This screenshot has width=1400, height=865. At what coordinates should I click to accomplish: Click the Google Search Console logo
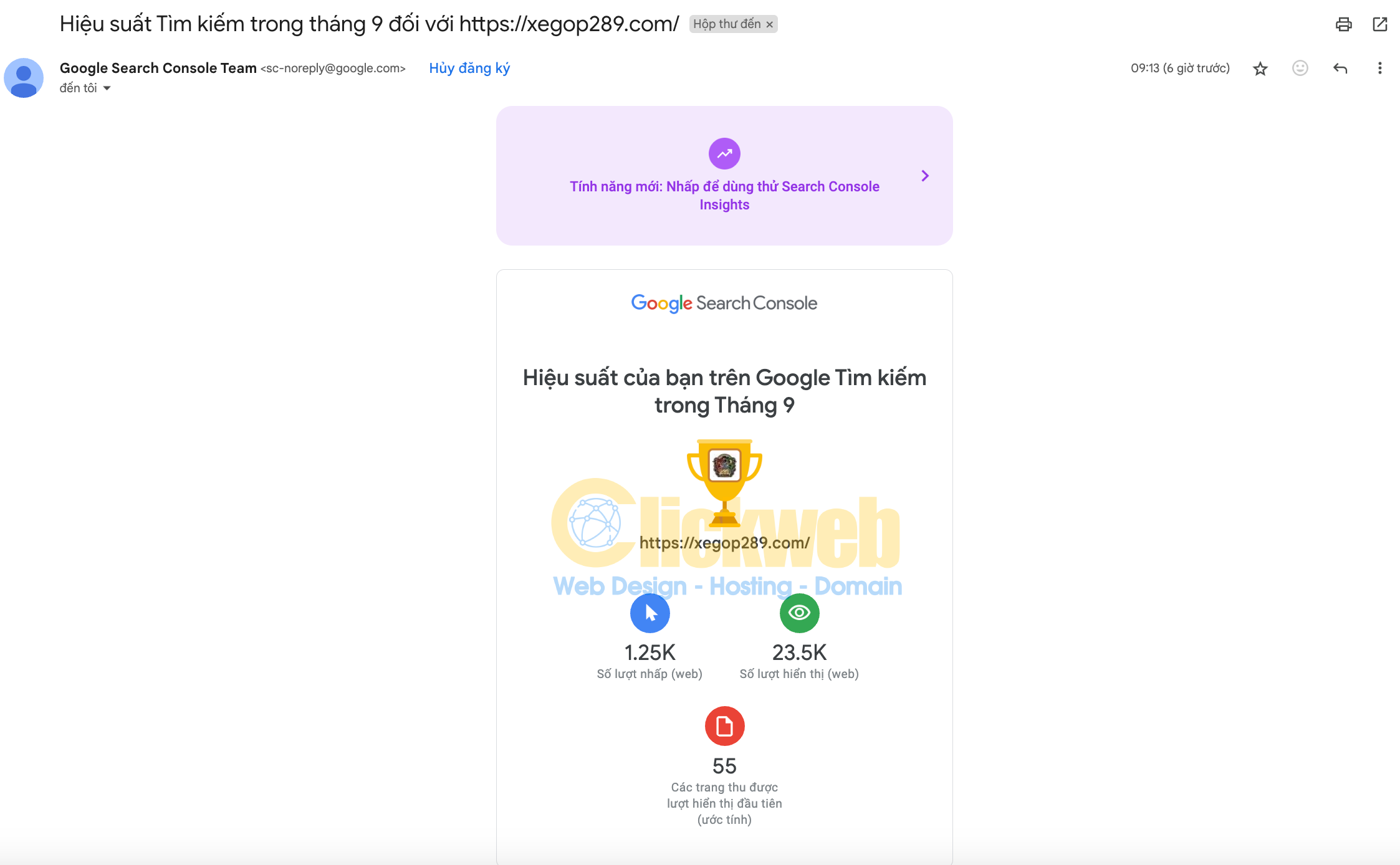point(724,303)
